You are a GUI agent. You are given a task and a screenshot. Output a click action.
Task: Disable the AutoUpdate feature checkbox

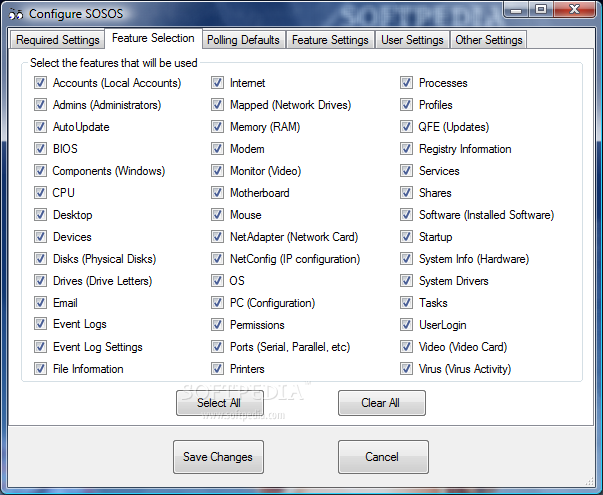point(40,126)
